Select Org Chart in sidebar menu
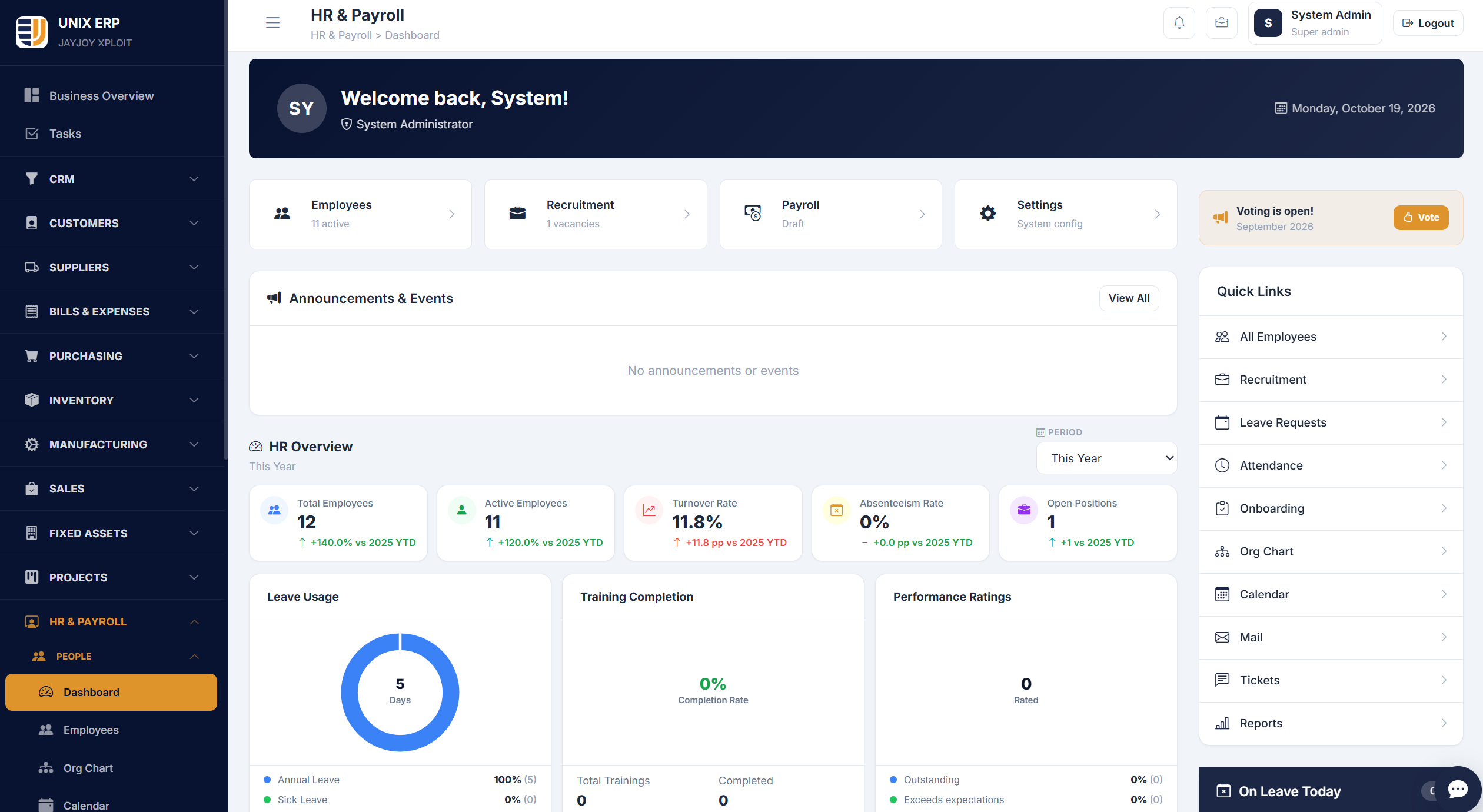Screen dimensions: 1483x812 (x=112, y=768)
